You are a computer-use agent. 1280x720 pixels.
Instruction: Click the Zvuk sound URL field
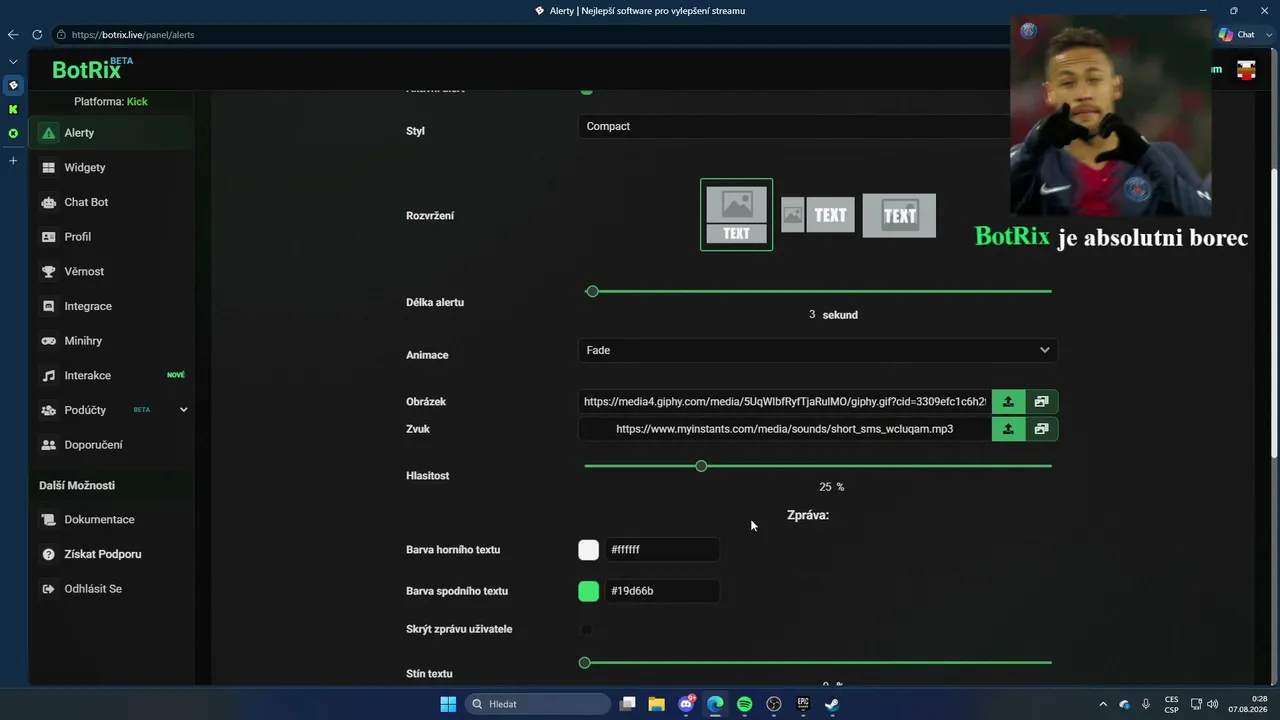[785, 429]
